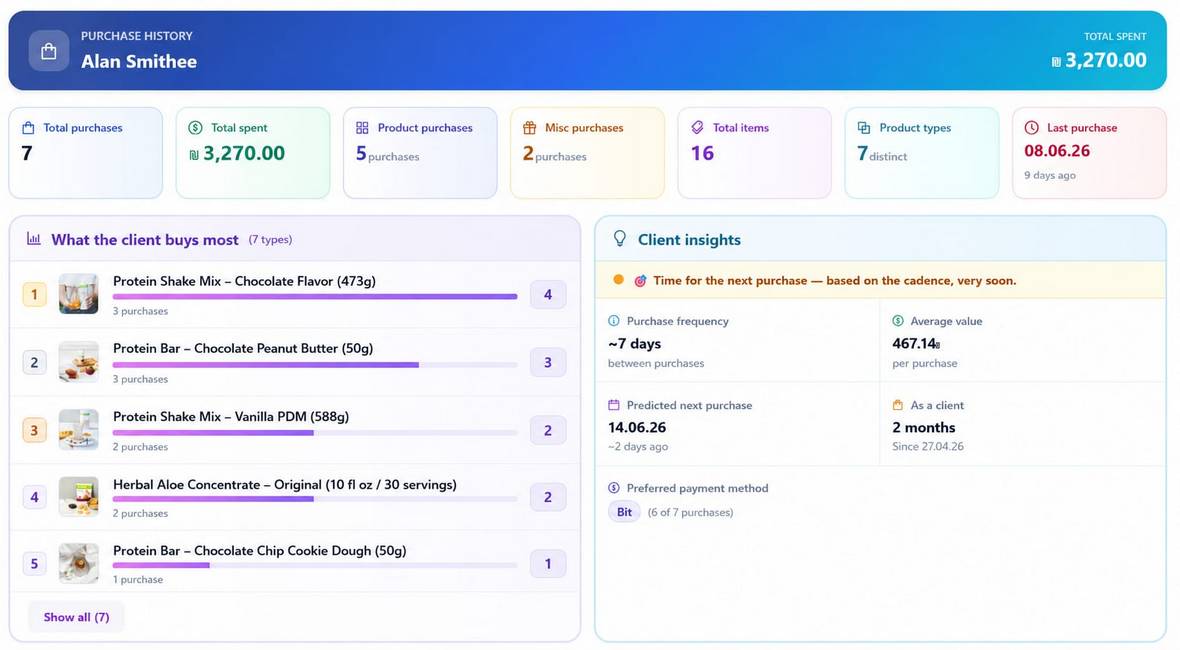Click rank badge 3 in the product list
Viewport: 1180px width, 650px height.
(x=34, y=430)
